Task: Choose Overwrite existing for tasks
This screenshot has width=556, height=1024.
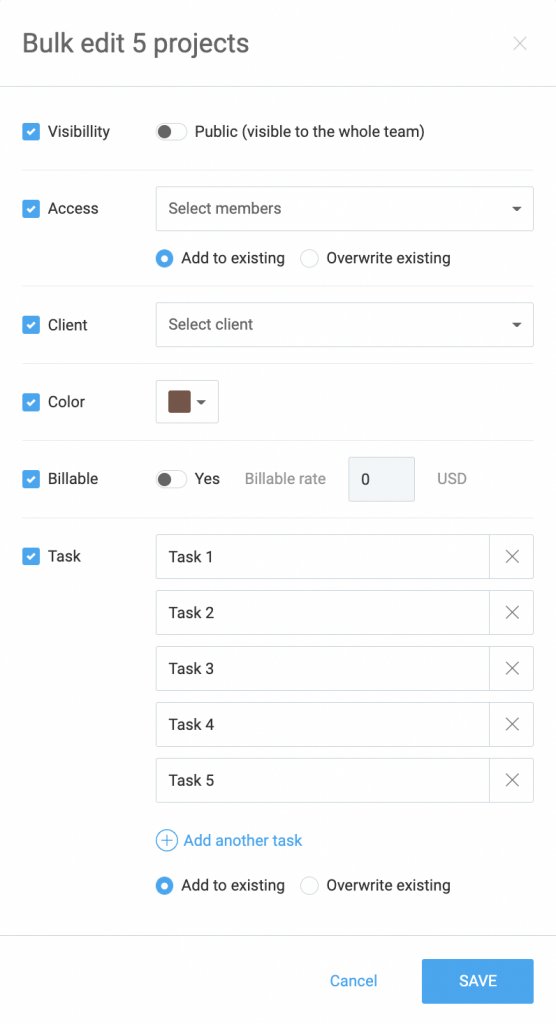Action: click(309, 886)
